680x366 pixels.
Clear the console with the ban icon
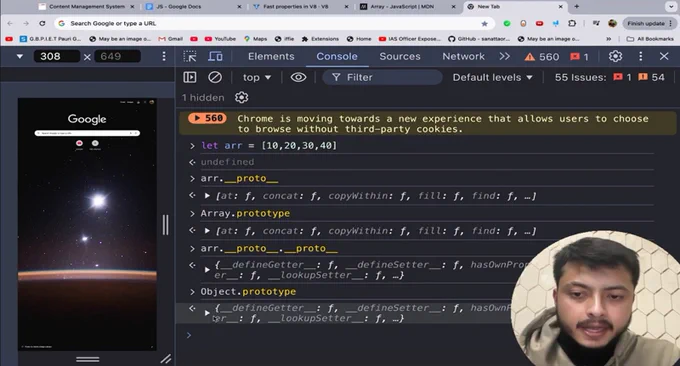pos(215,77)
